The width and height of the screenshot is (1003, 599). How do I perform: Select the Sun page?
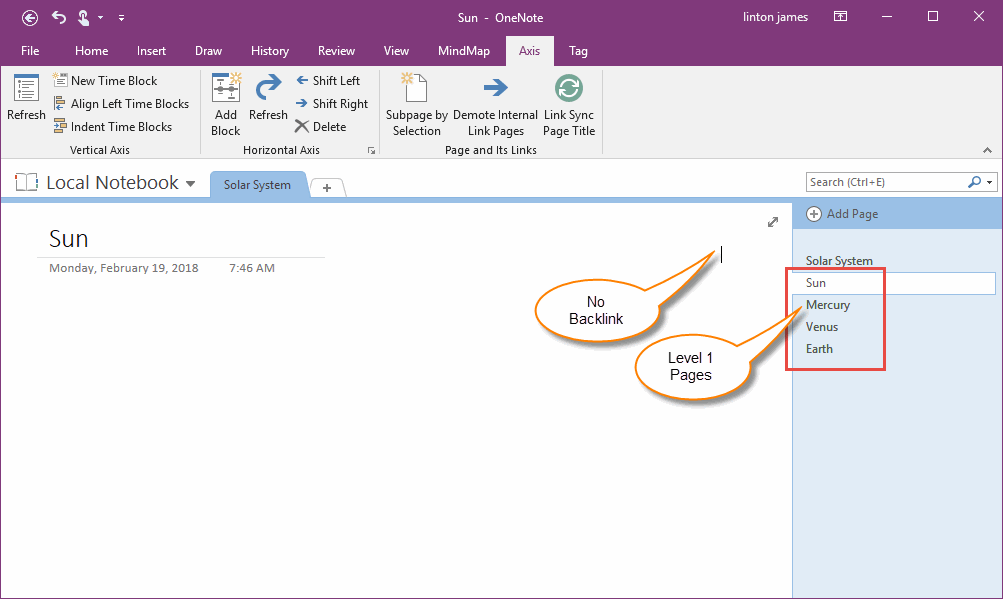(x=894, y=283)
